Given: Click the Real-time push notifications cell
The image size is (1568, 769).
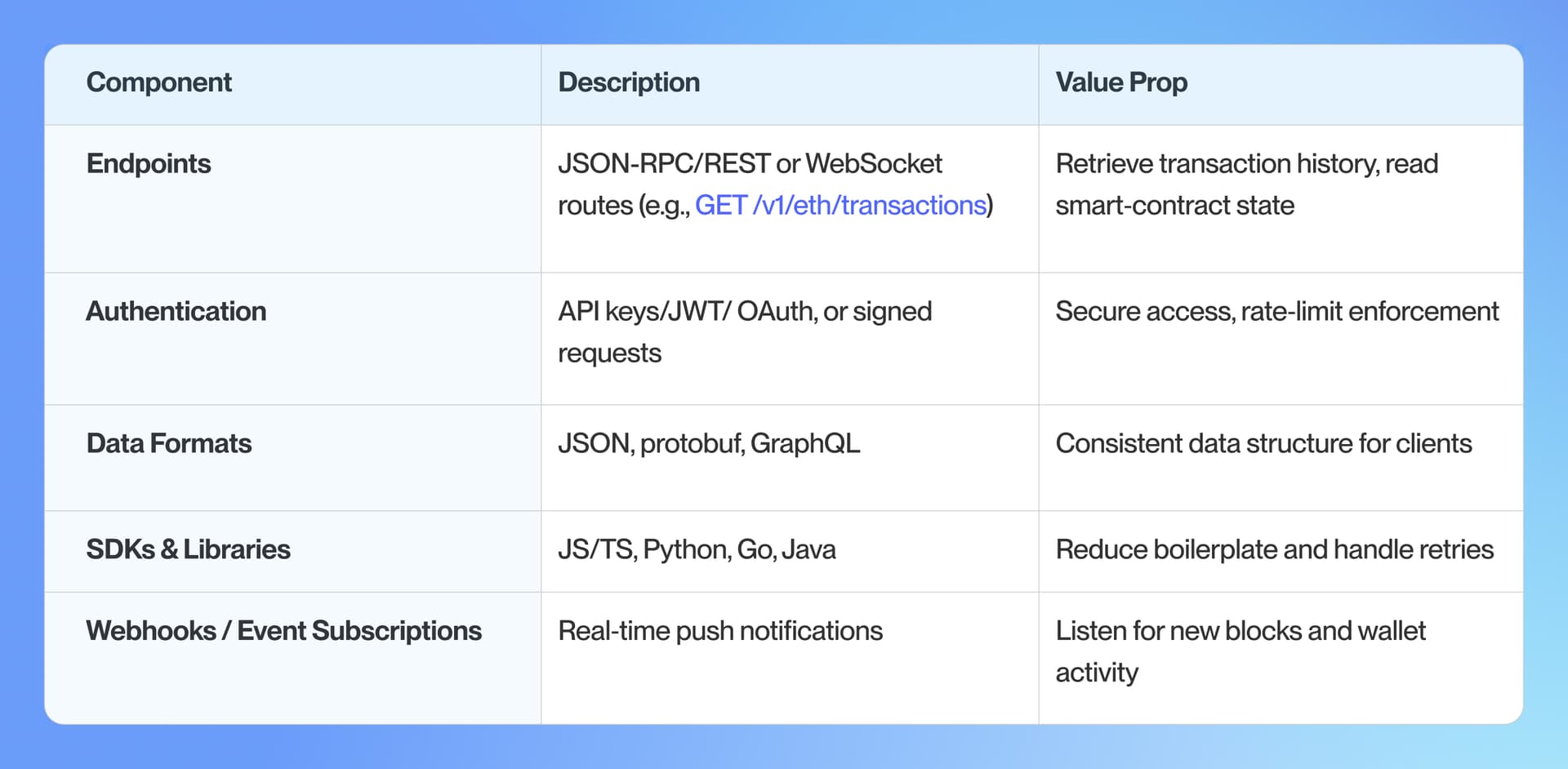Looking at the screenshot, I should point(719,631).
